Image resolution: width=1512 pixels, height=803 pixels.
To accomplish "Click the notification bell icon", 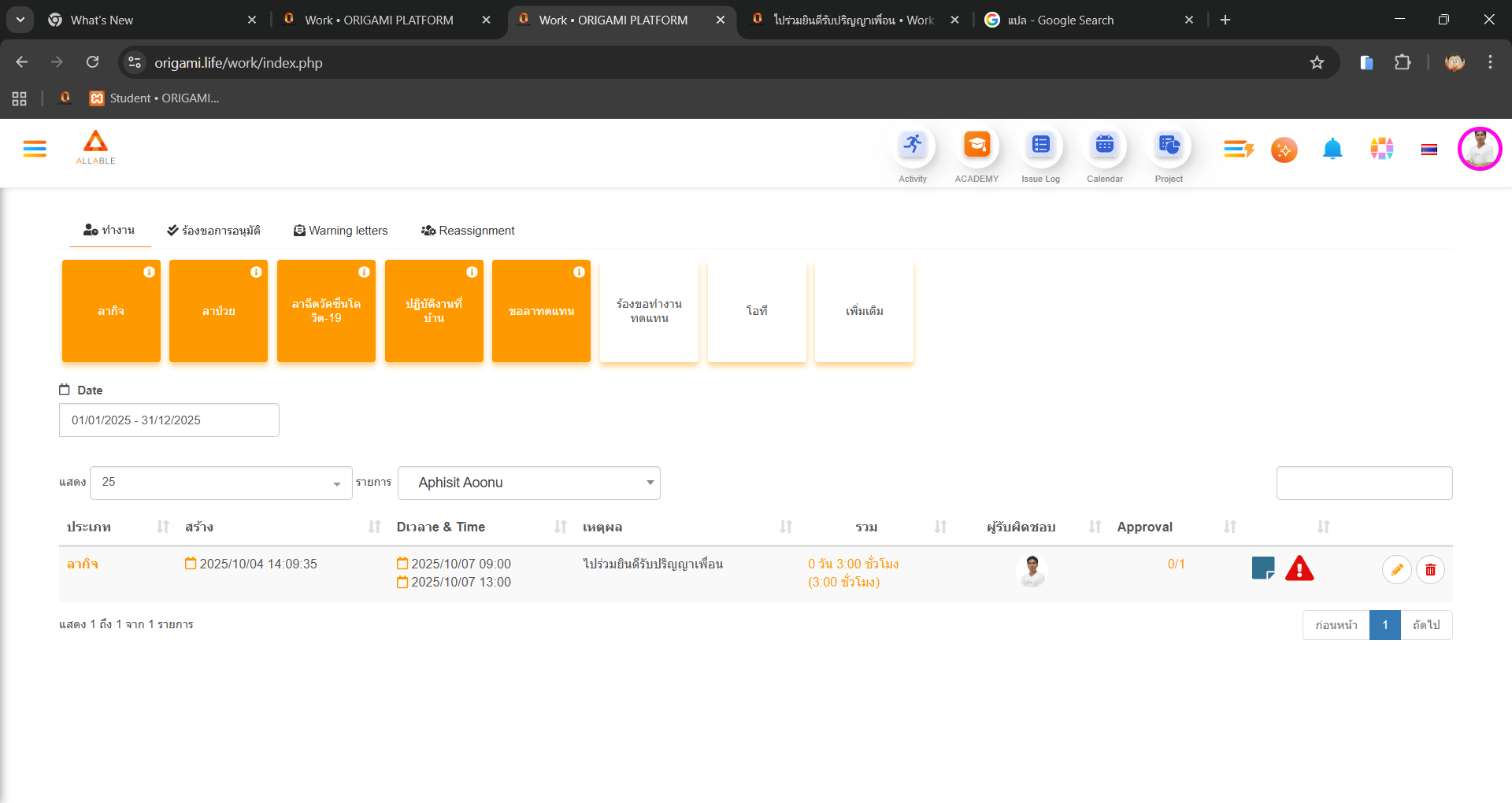I will 1332,149.
